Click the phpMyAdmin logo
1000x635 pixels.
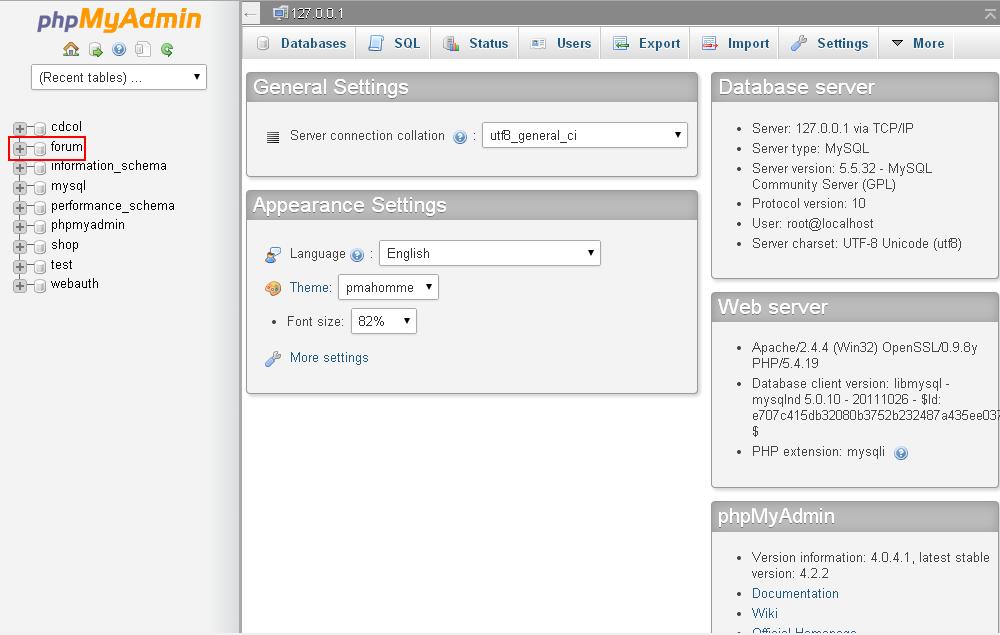click(119, 20)
